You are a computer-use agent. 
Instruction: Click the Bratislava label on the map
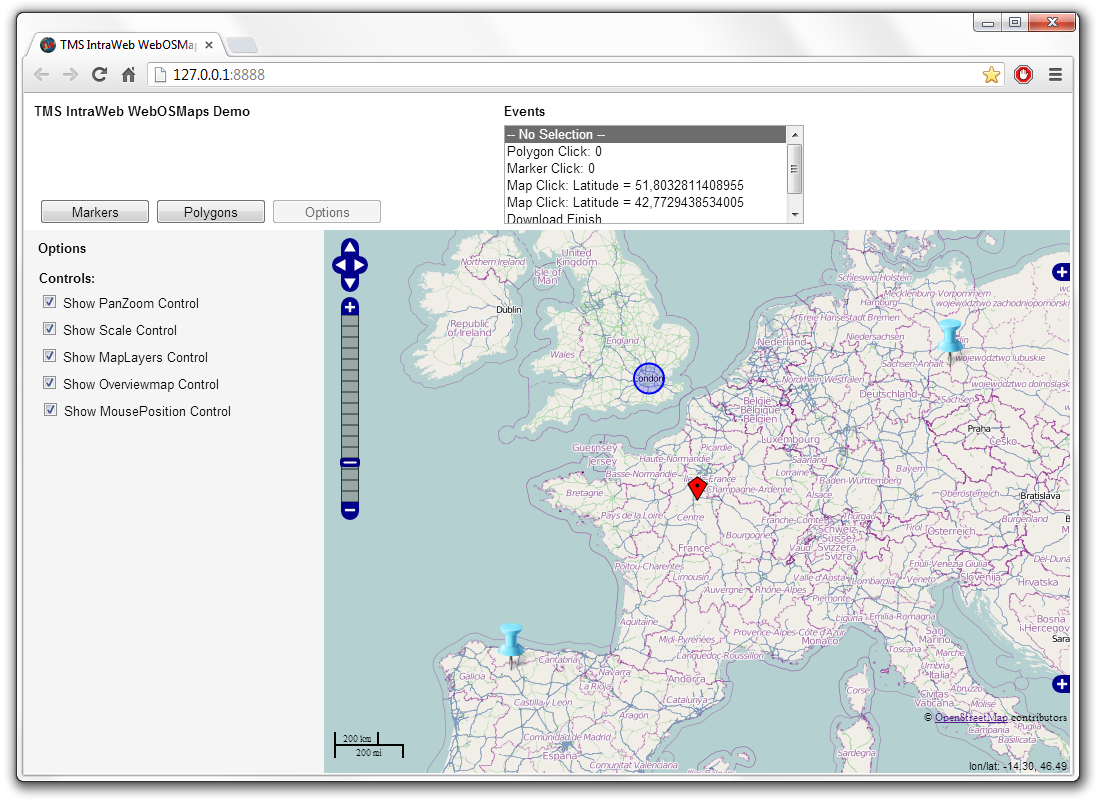1040,496
